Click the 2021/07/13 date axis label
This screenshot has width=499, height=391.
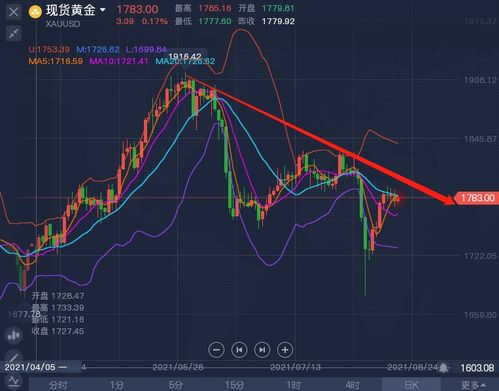click(x=295, y=367)
